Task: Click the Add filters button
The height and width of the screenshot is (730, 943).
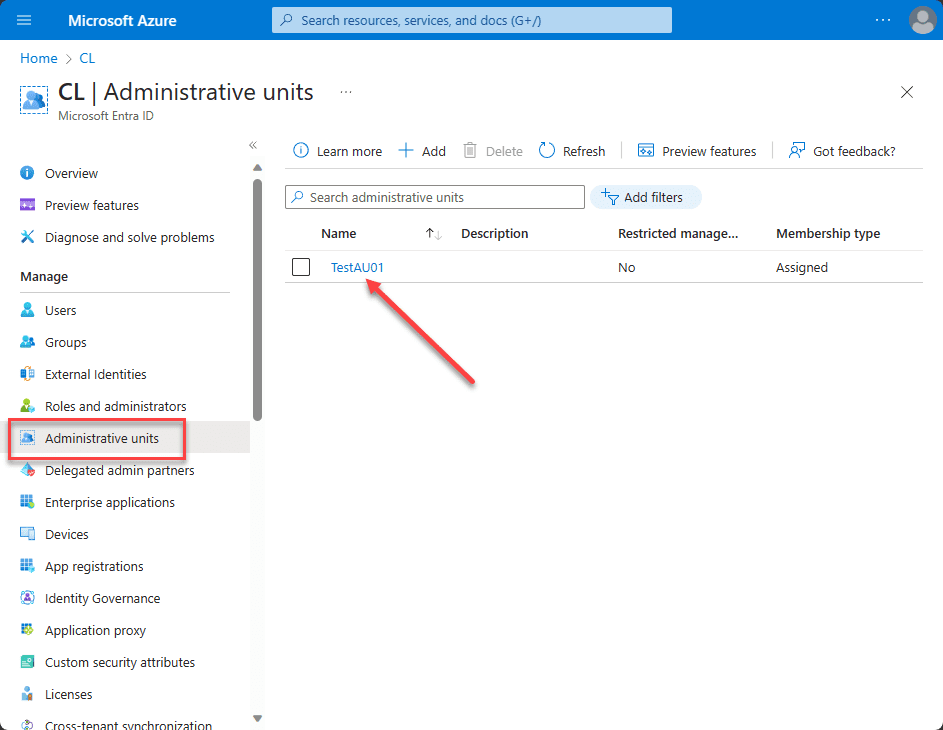Action: coord(645,197)
